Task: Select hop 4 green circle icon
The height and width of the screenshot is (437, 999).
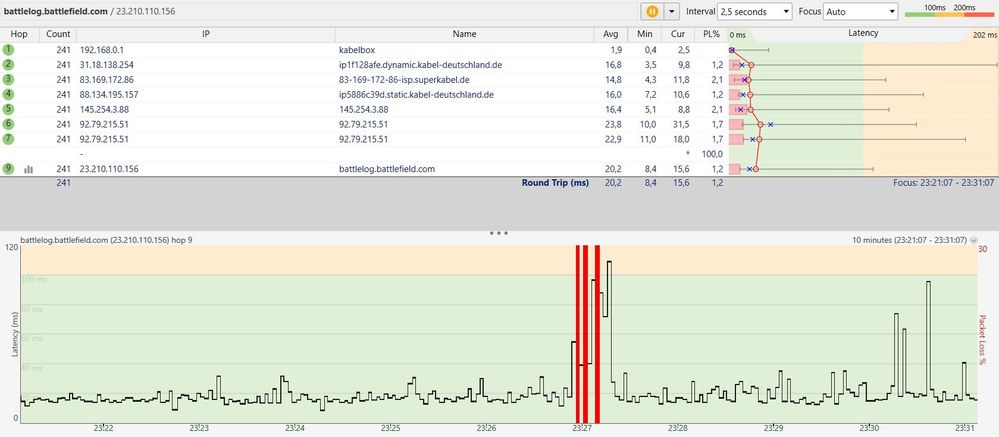Action: [x=8, y=94]
